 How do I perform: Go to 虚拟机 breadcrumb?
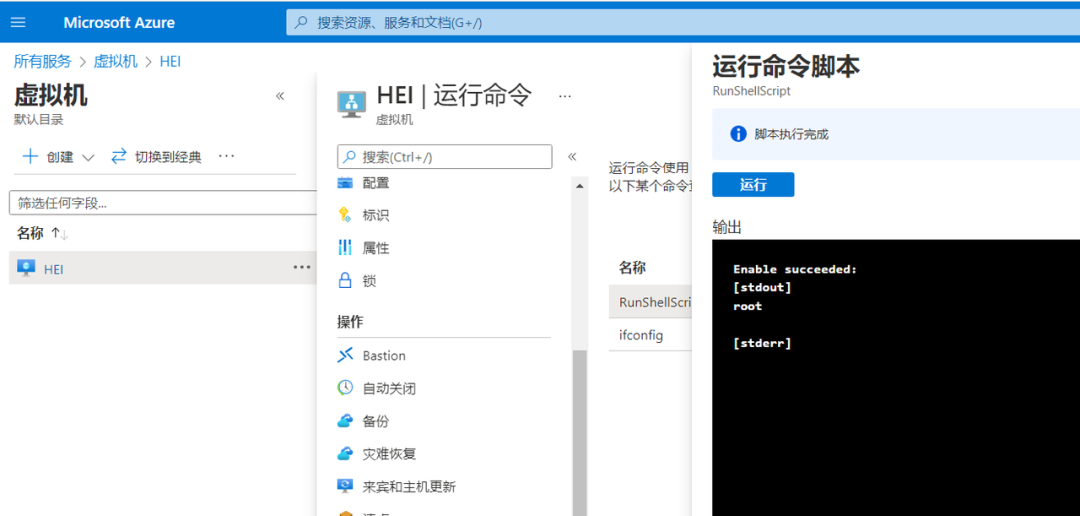click(116, 61)
